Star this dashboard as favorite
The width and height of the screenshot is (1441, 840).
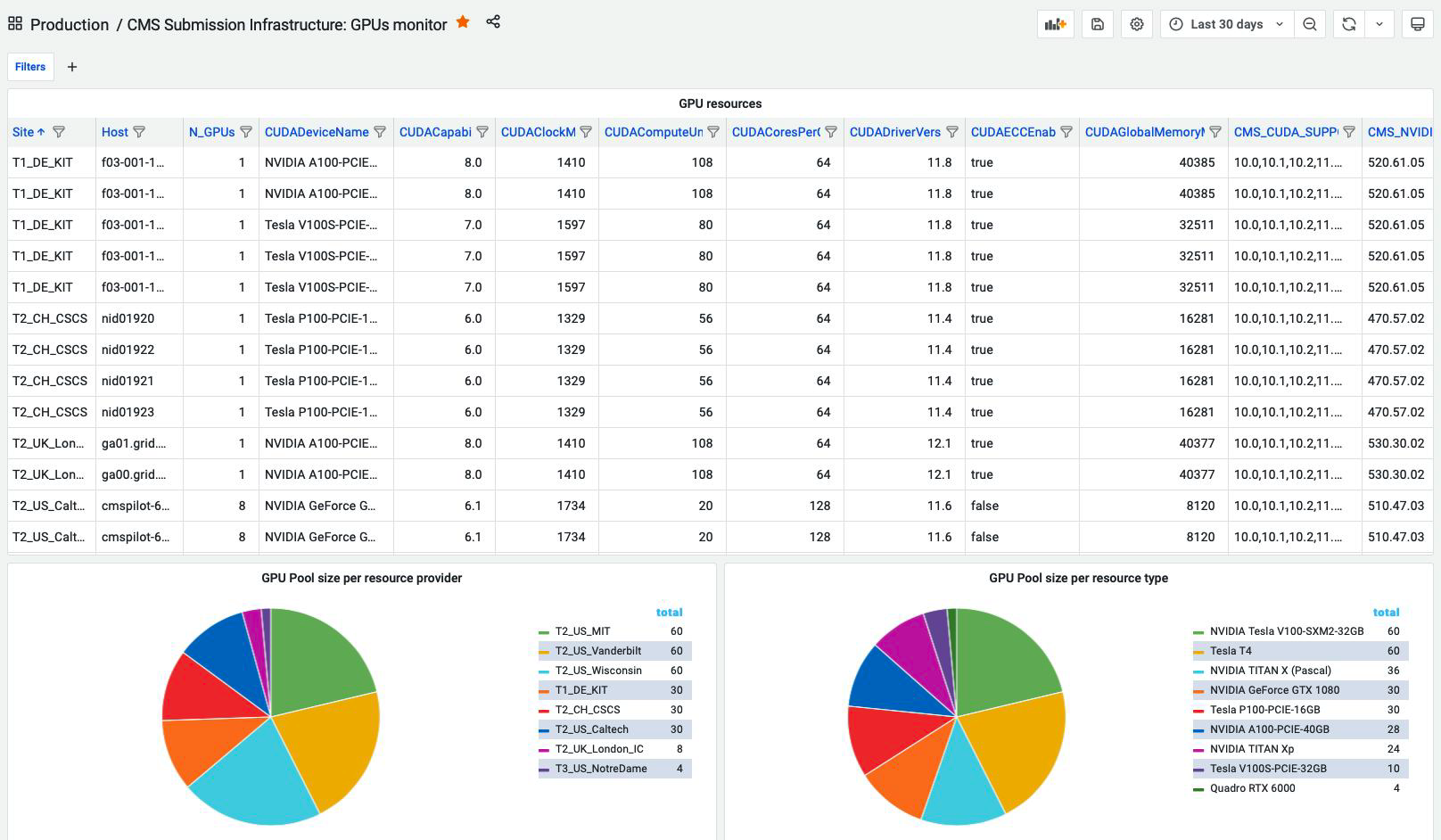[463, 22]
